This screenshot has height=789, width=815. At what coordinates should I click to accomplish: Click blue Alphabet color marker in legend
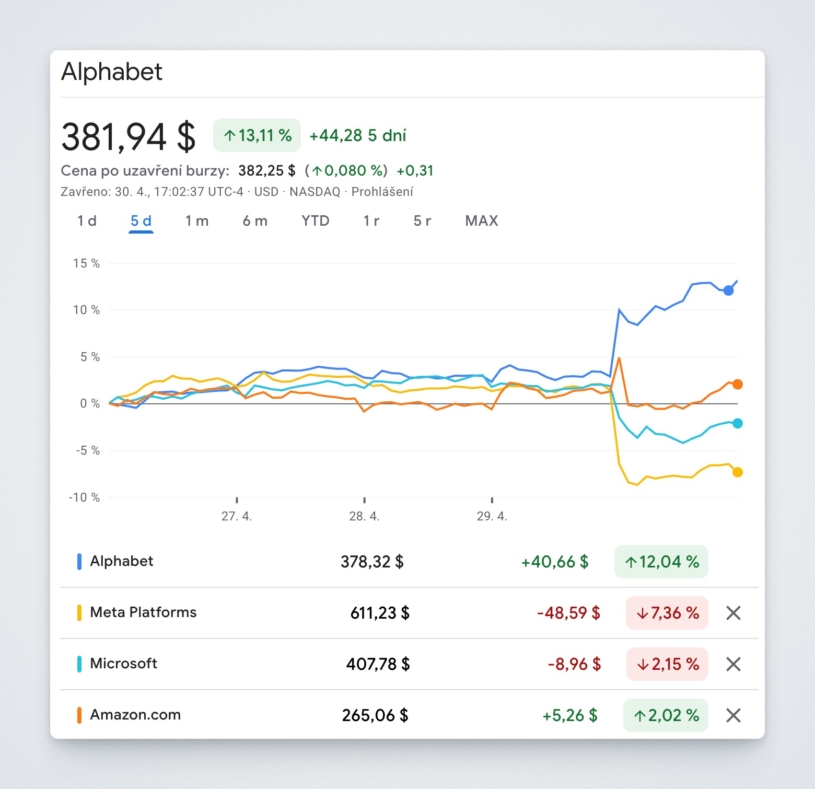click(79, 561)
